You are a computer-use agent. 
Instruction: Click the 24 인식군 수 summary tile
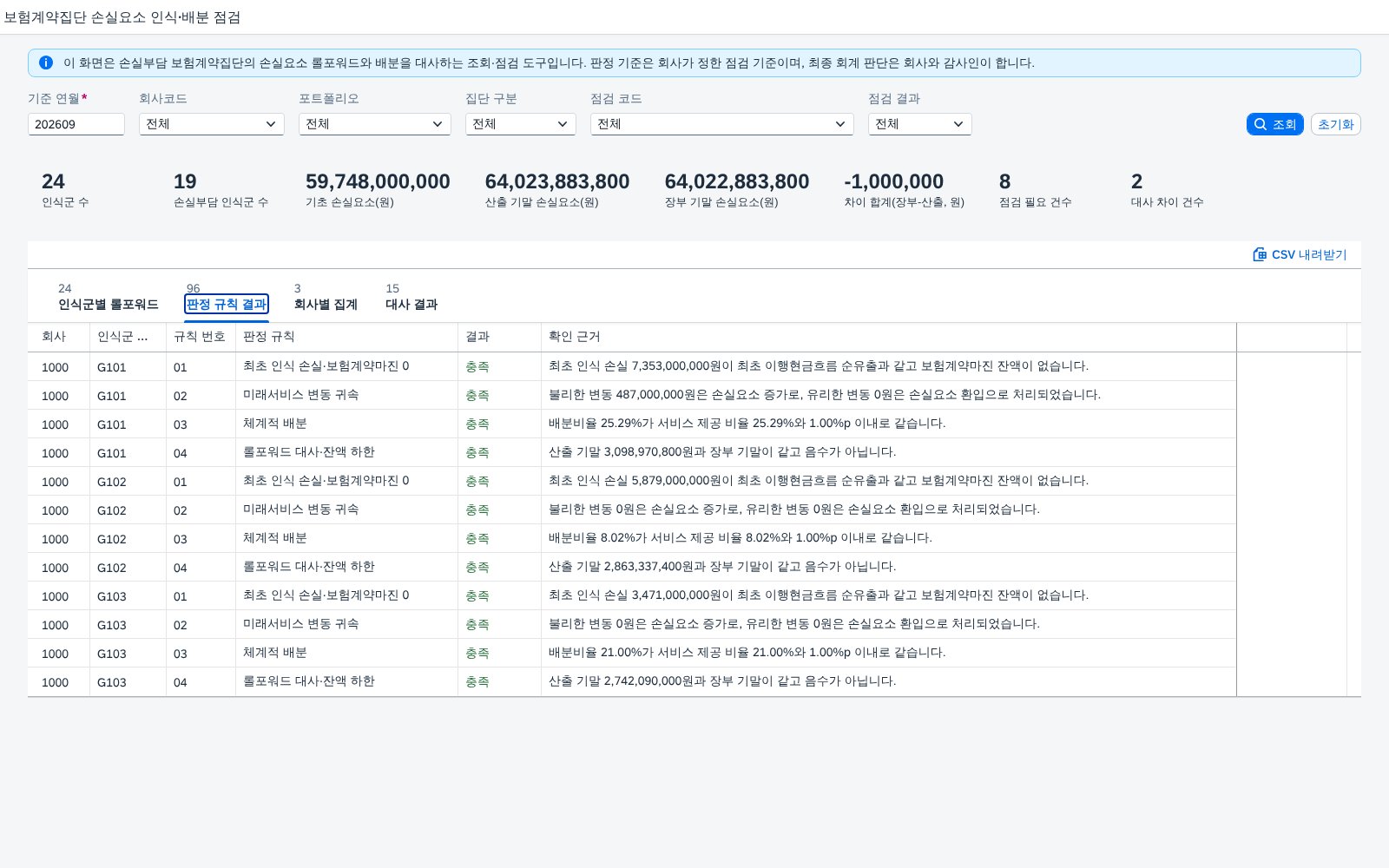click(65, 190)
